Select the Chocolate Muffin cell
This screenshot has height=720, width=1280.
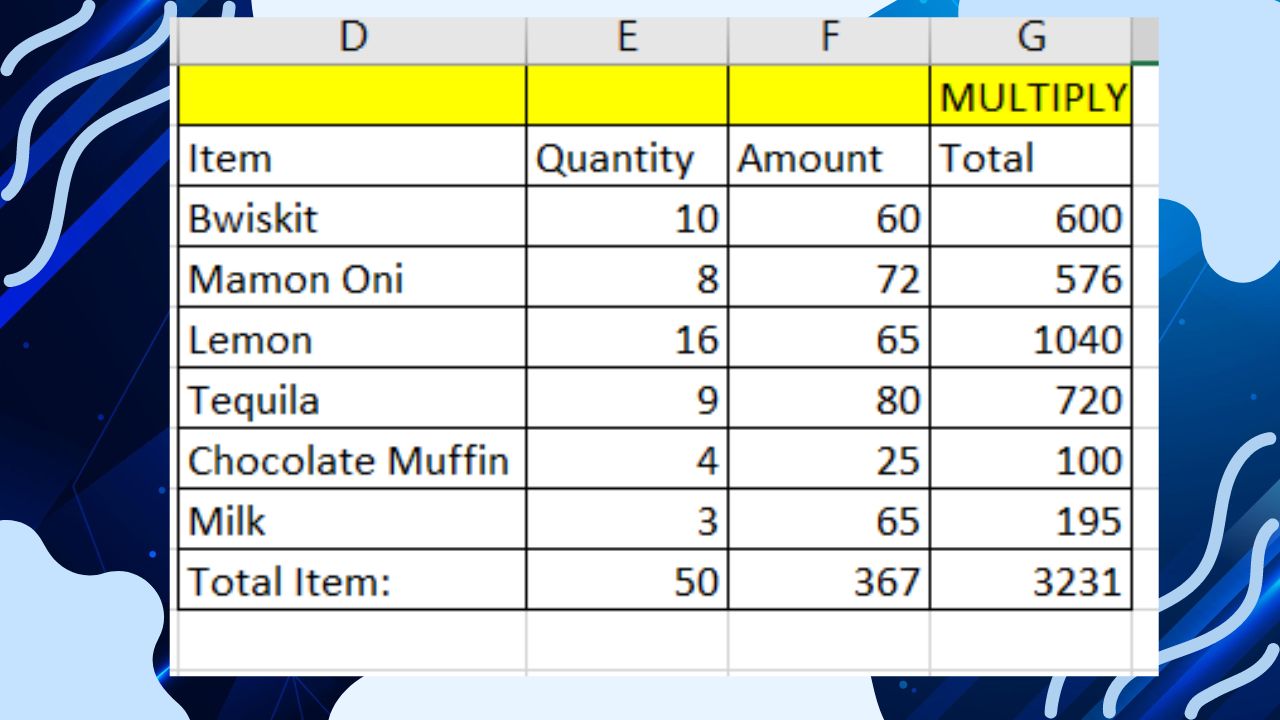pyautogui.click(x=352, y=460)
